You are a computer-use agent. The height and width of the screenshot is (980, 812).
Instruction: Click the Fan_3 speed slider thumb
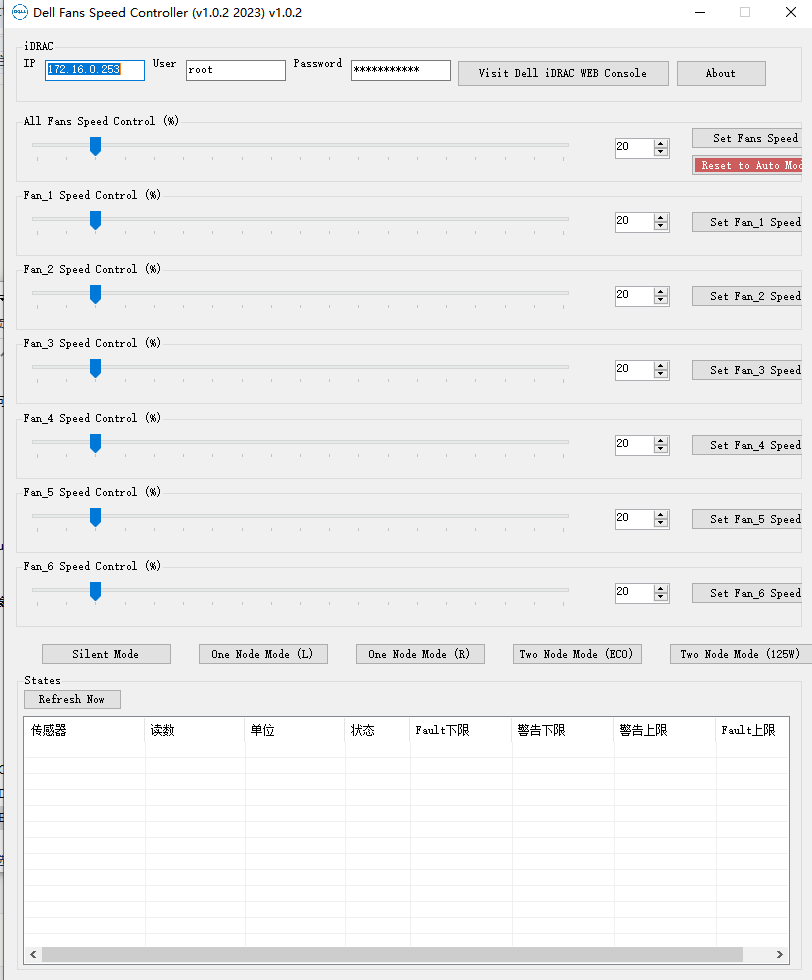click(x=96, y=368)
